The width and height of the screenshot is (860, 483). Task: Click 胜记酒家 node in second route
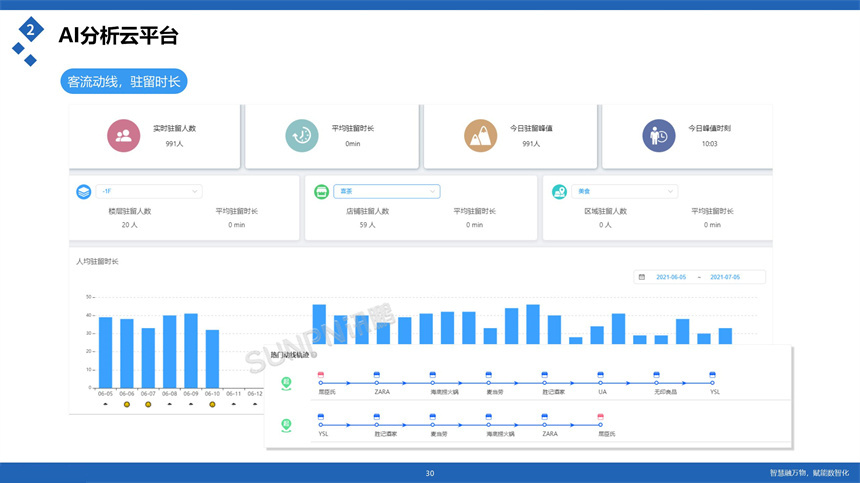(377, 423)
